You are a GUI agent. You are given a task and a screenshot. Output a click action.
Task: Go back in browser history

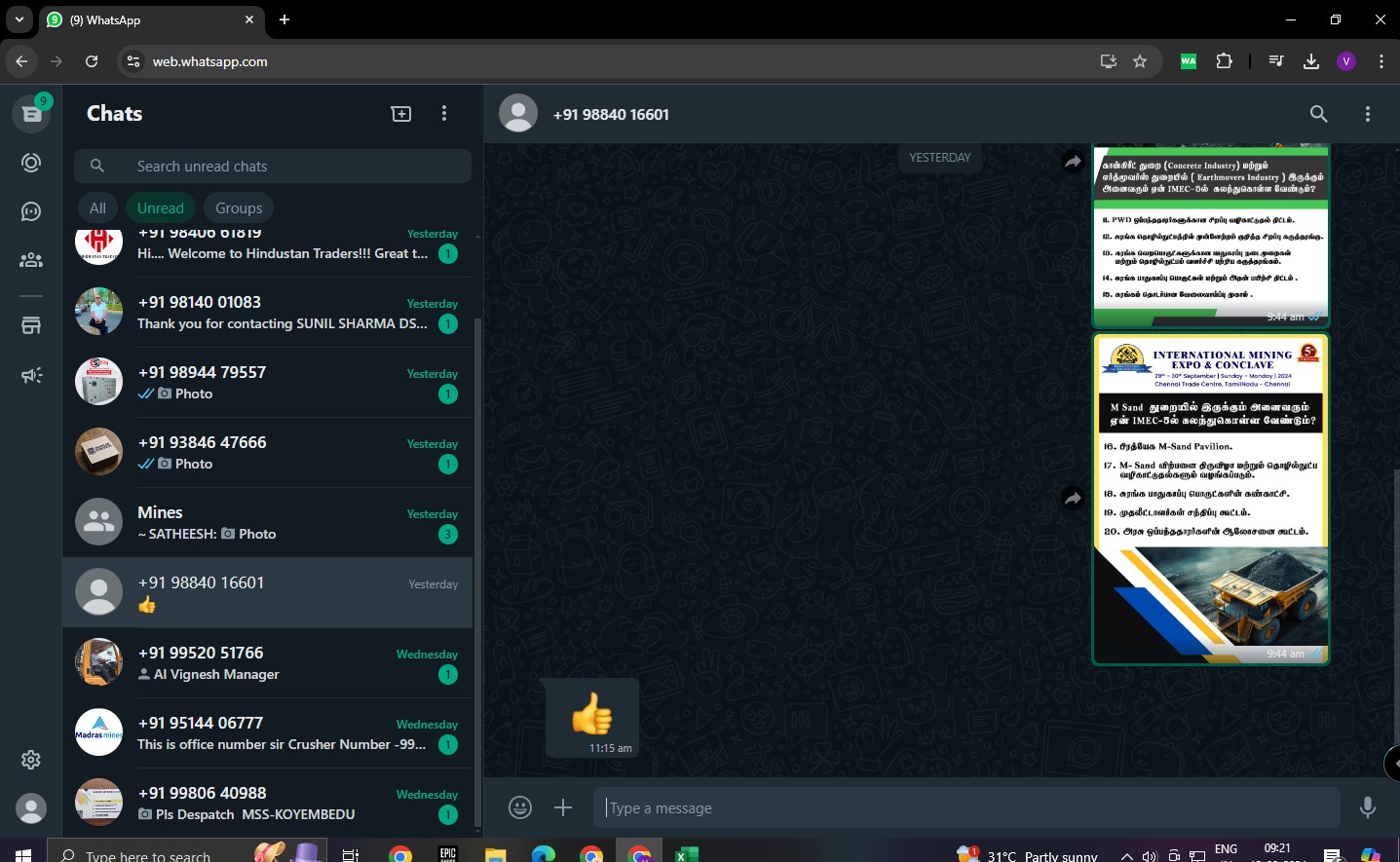coord(21,61)
